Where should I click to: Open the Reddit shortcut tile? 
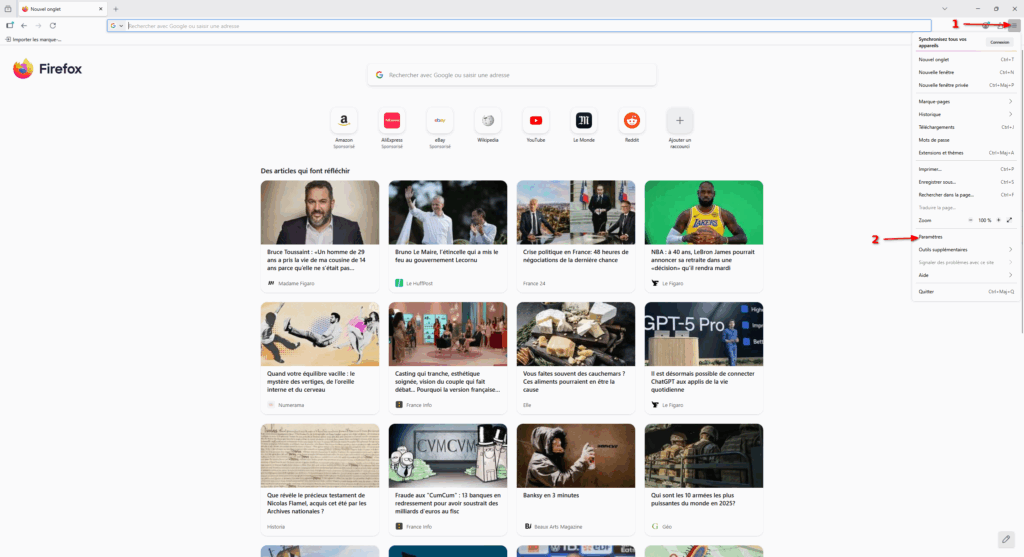631,121
